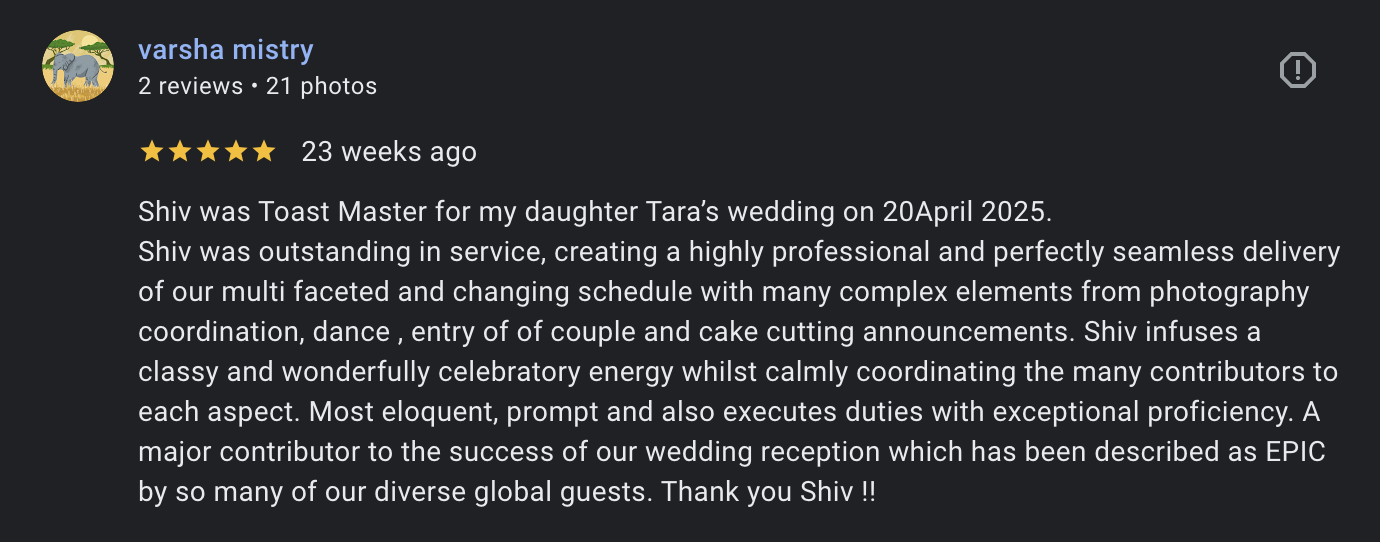1380x542 pixels.
Task: Click "Thank you Shiv !!" closing text
Action: pyautogui.click(x=768, y=493)
